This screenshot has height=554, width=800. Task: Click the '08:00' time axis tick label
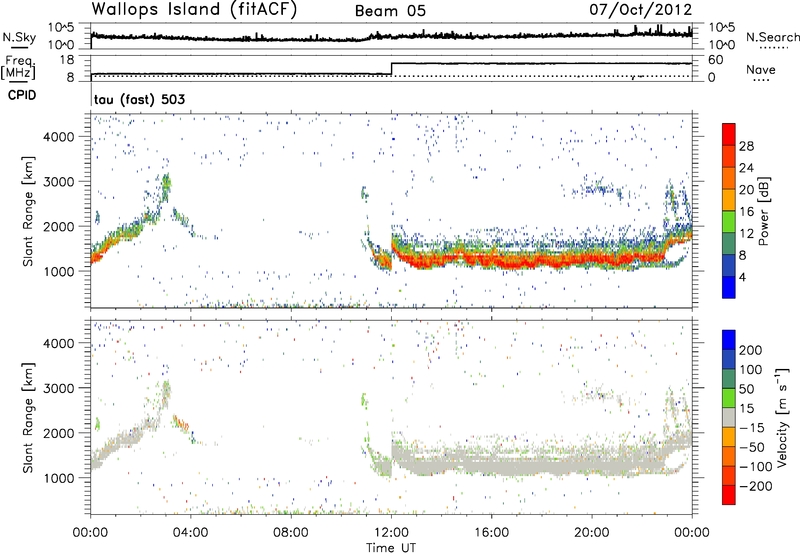click(x=291, y=533)
